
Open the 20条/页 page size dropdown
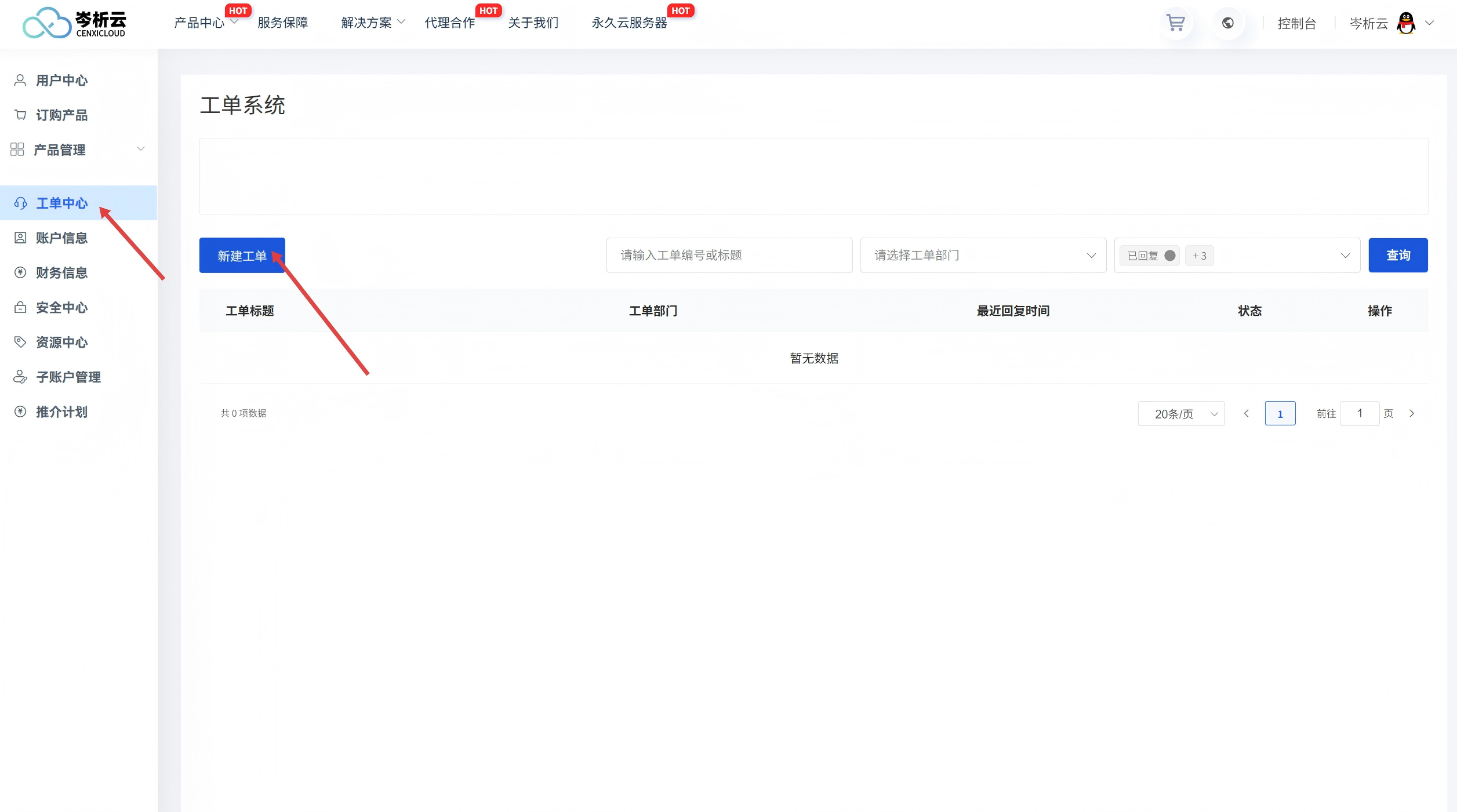click(1181, 414)
